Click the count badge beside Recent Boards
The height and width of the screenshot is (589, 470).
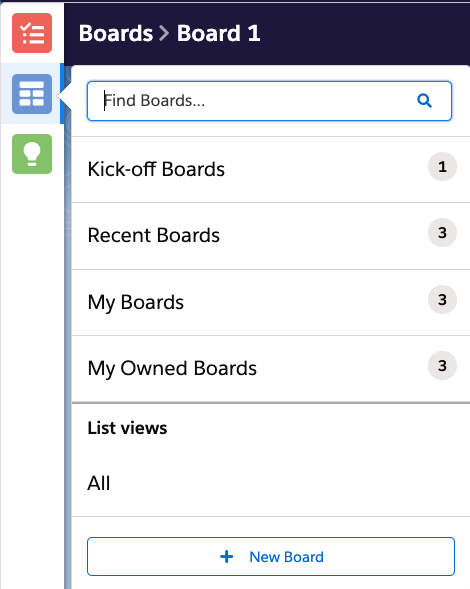(442, 233)
